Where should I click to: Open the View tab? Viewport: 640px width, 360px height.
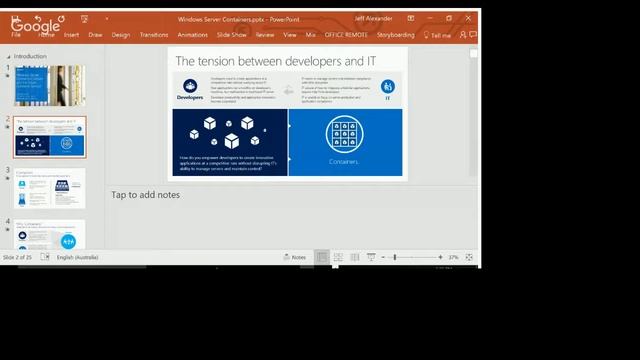[x=290, y=35]
